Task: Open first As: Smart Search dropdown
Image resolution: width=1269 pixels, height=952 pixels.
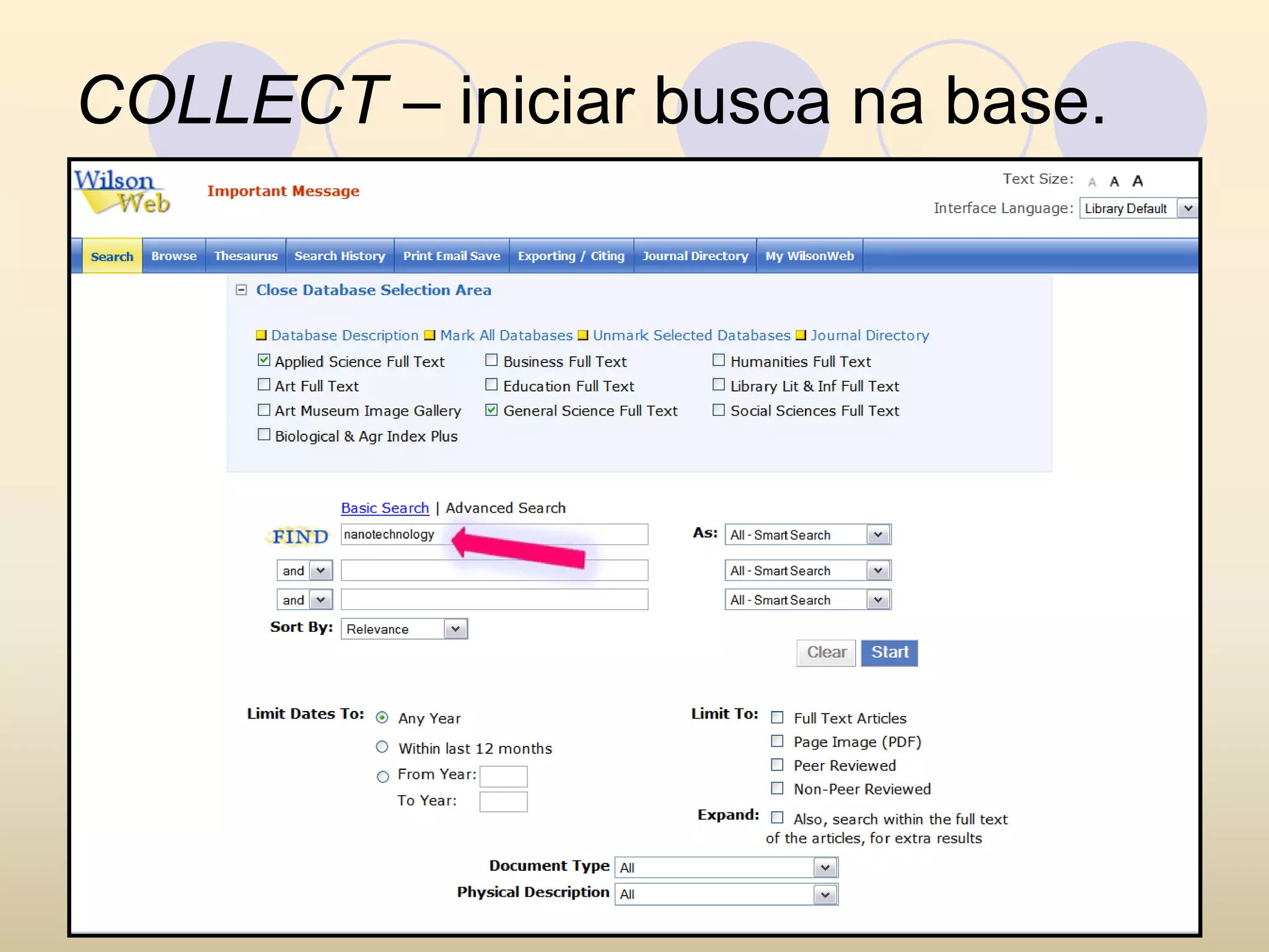Action: (x=808, y=535)
